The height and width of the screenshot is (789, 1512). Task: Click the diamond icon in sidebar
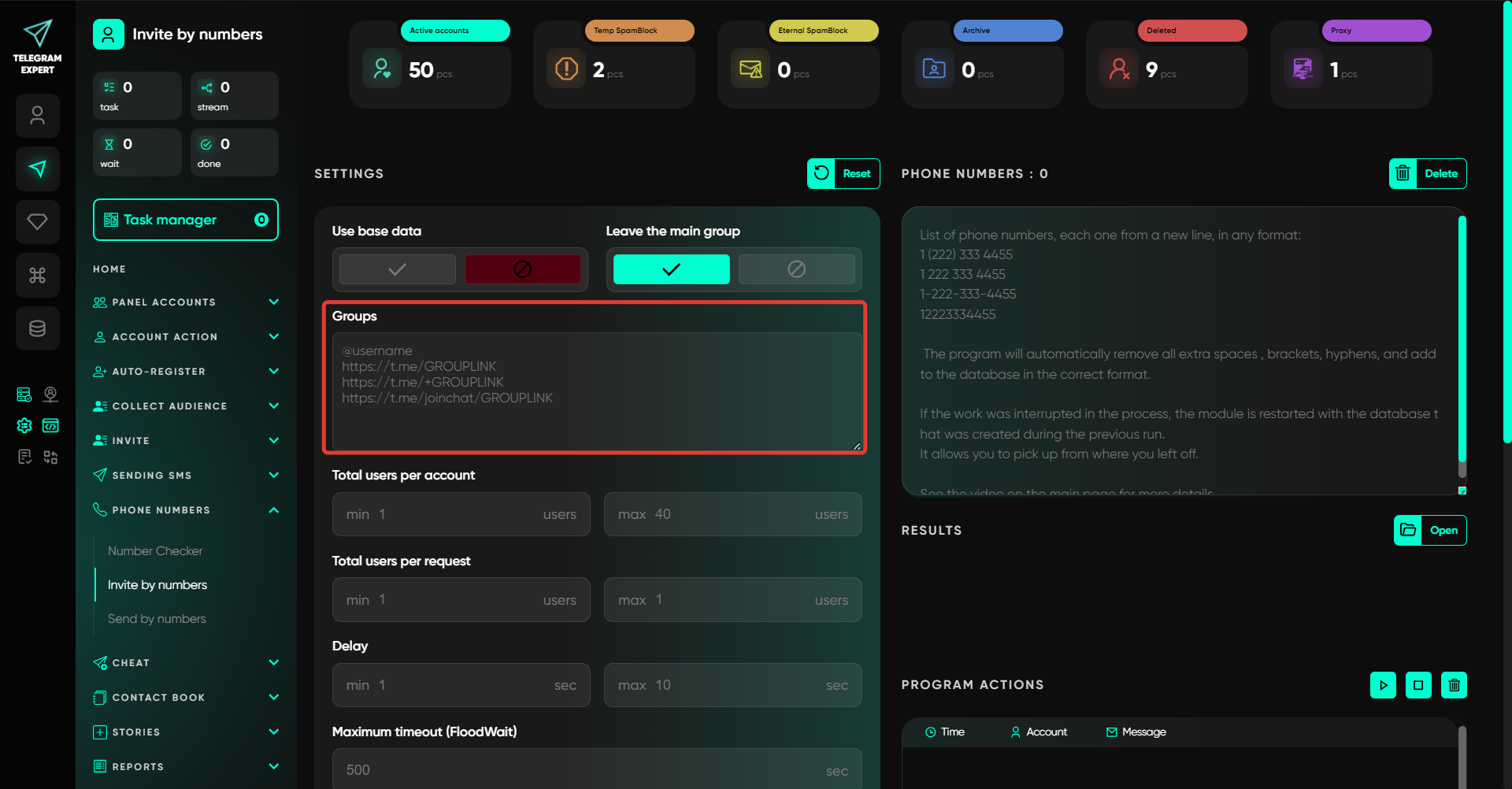pyautogui.click(x=37, y=222)
